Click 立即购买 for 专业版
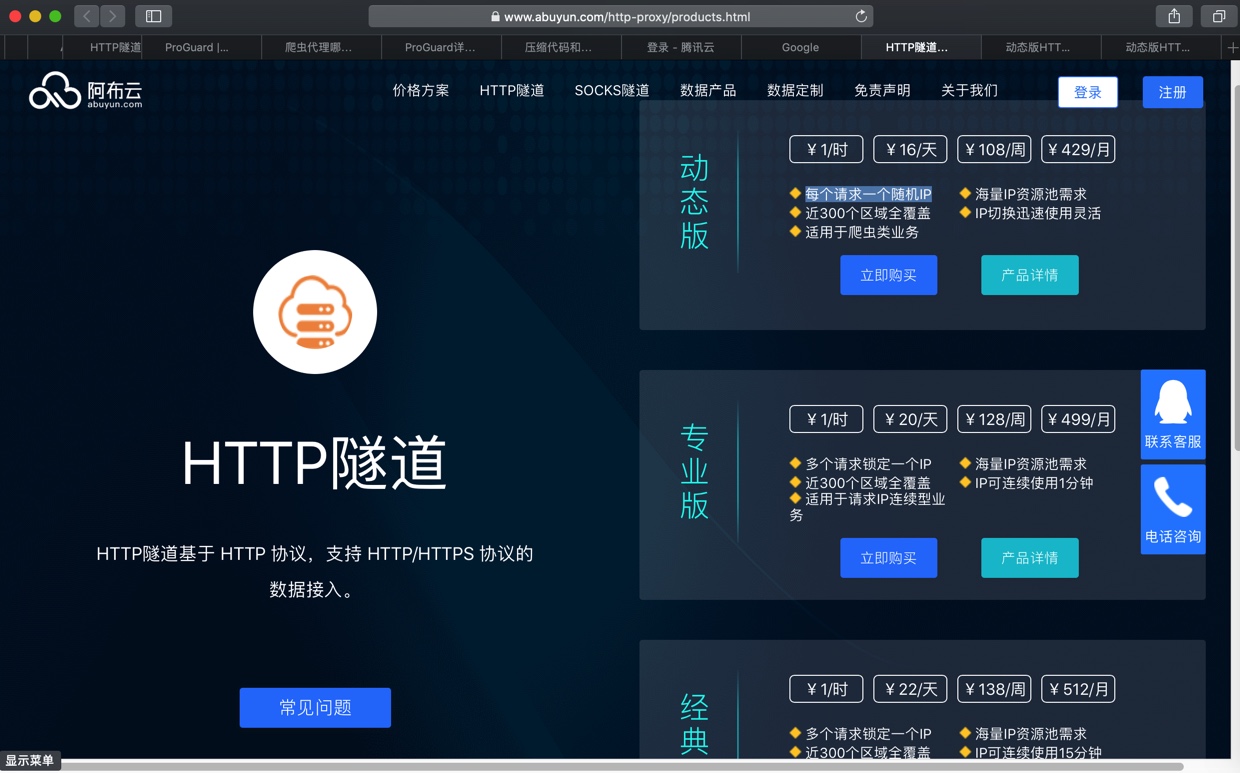Viewport: 1240px width, 773px height. point(889,558)
